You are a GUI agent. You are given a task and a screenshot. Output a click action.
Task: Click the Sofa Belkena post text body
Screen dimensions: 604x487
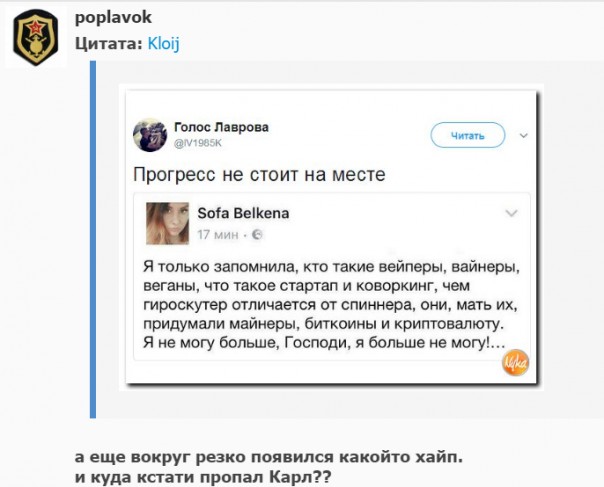point(326,306)
